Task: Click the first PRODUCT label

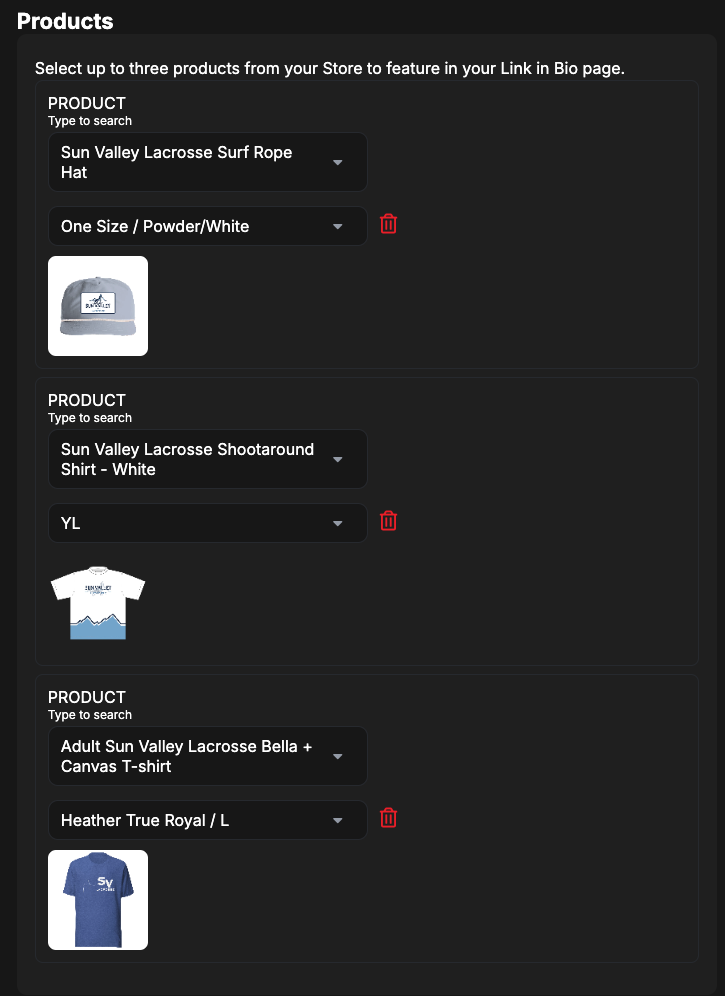Action: point(86,104)
